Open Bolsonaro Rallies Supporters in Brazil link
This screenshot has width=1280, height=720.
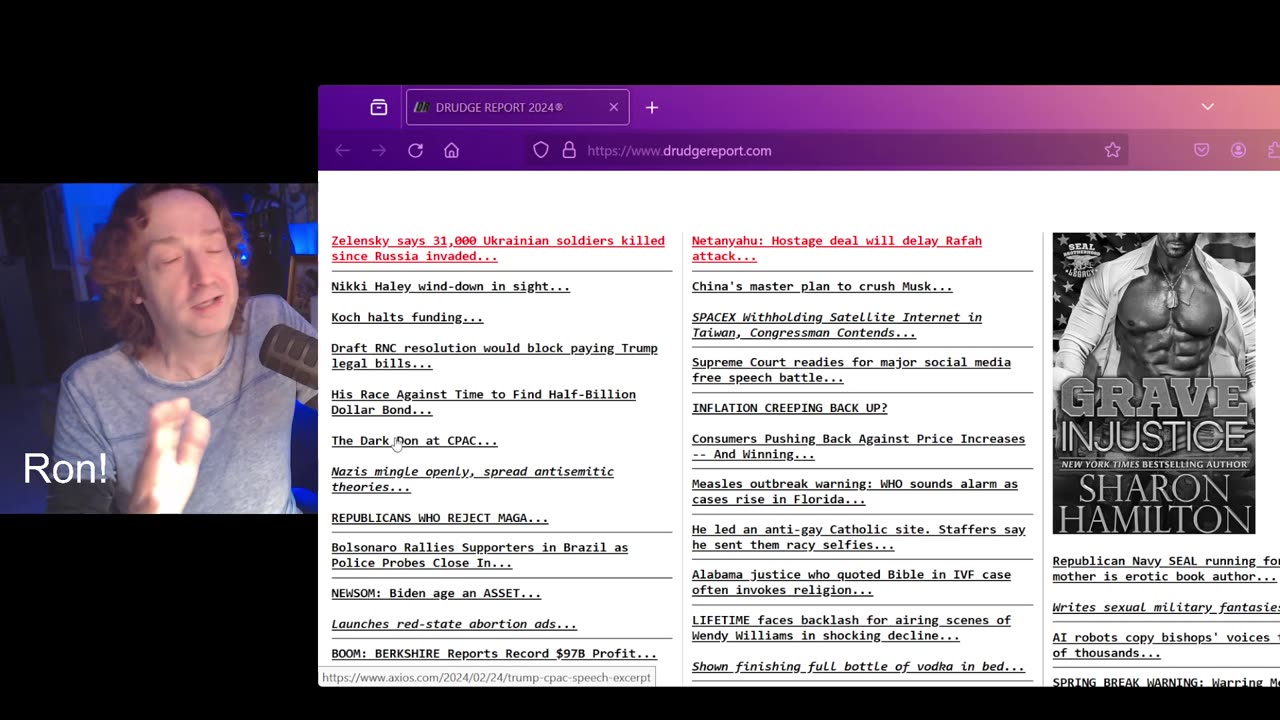pos(479,555)
